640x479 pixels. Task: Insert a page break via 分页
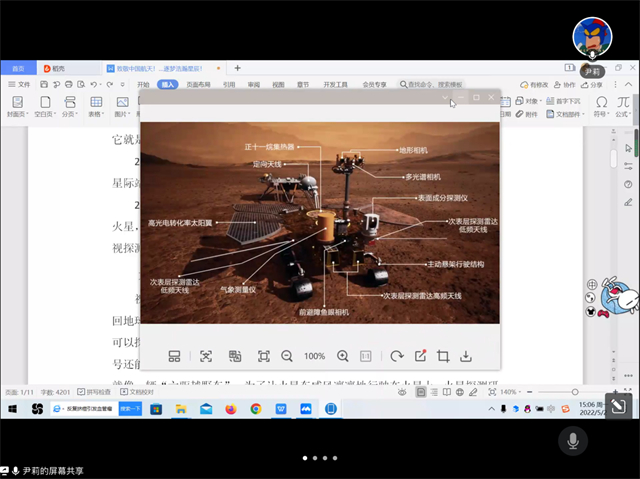[x=70, y=106]
